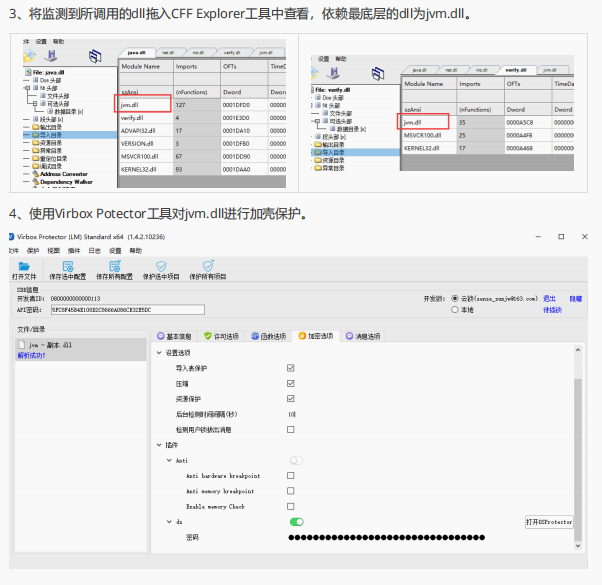This screenshot has height=585, width=602.
Task: Collapse the 插件 plugins section chevron
Action: (159, 445)
